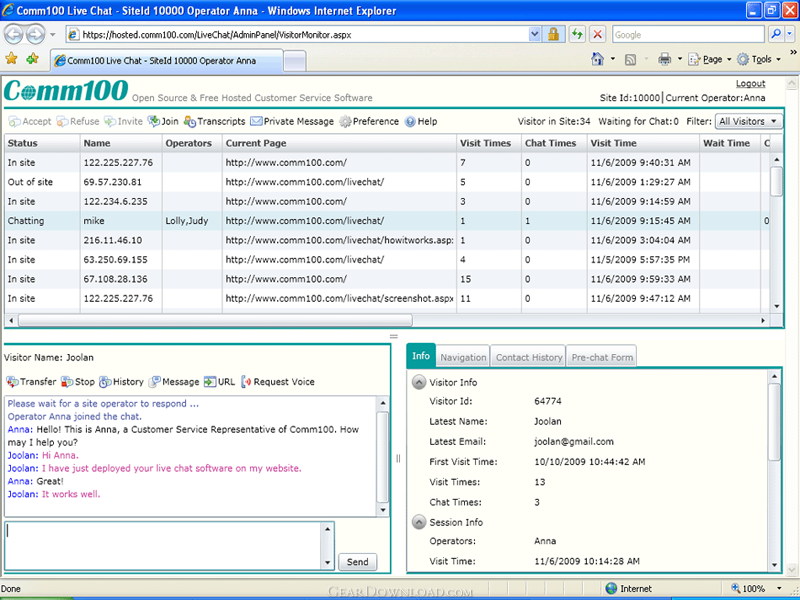The width and height of the screenshot is (800, 600).
Task: Transfer the chat to another operator
Action: pos(31,382)
